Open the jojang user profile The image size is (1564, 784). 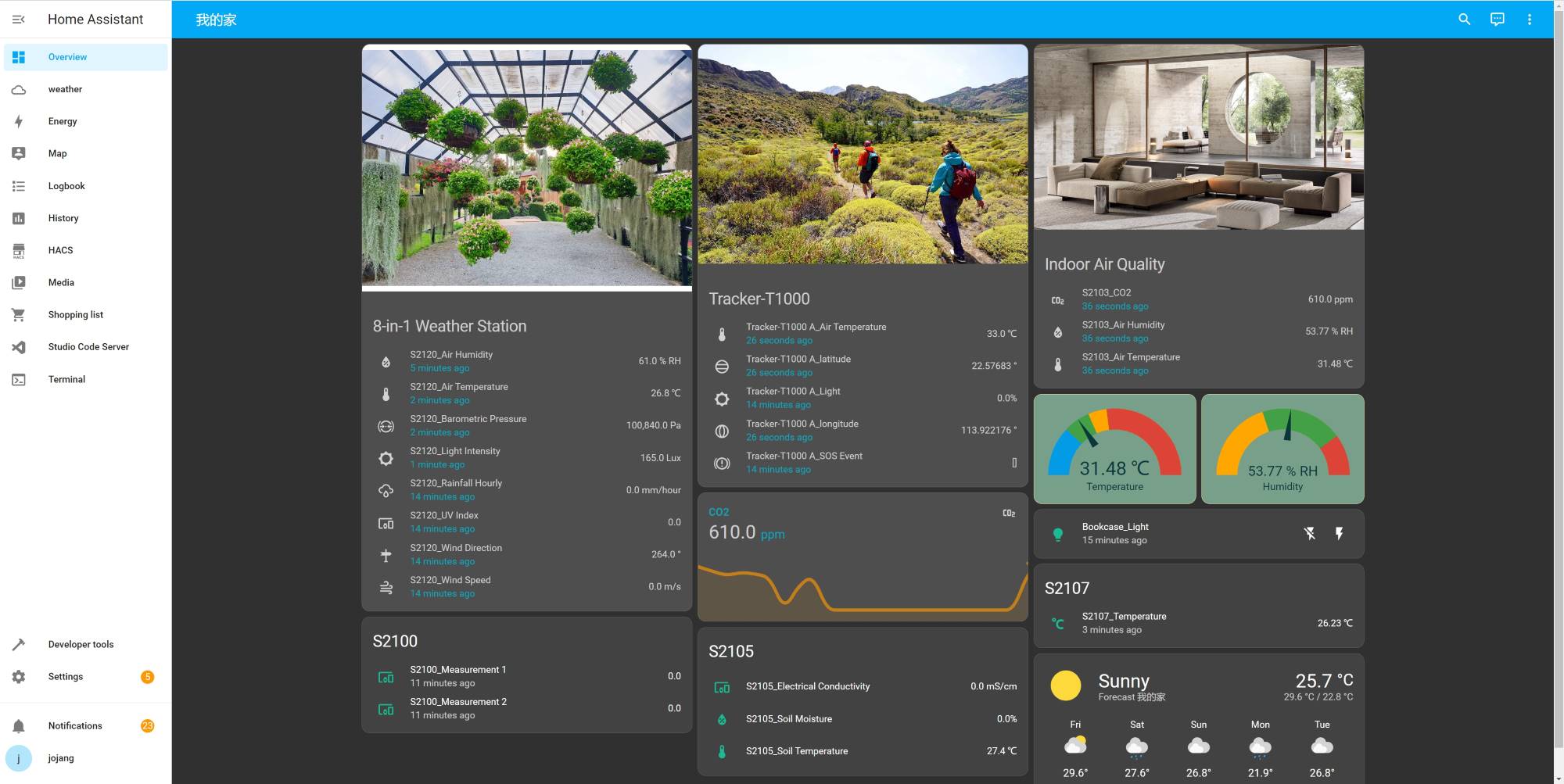tap(61, 758)
